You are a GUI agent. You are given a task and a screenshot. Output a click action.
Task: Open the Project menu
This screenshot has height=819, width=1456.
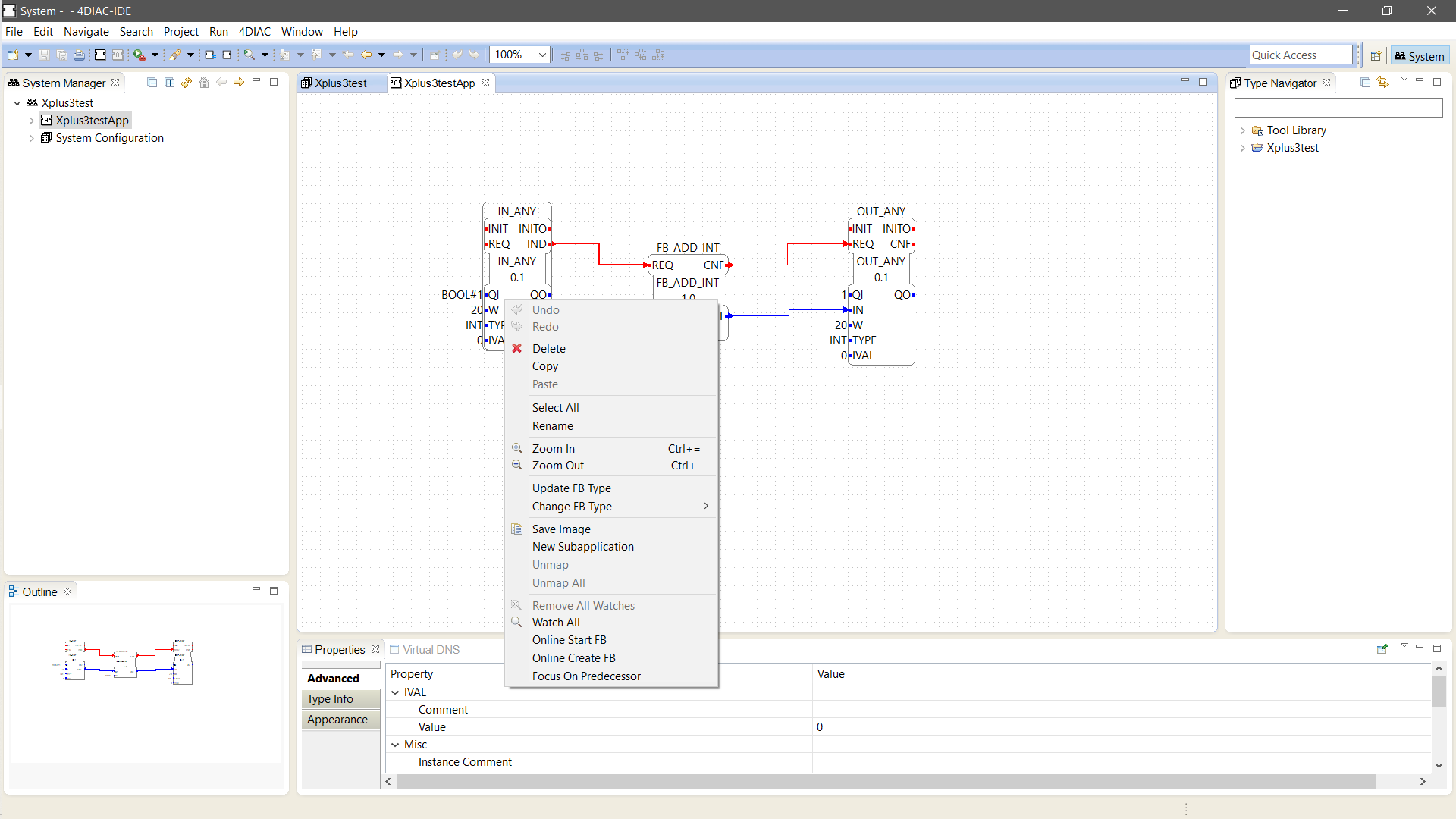[181, 32]
